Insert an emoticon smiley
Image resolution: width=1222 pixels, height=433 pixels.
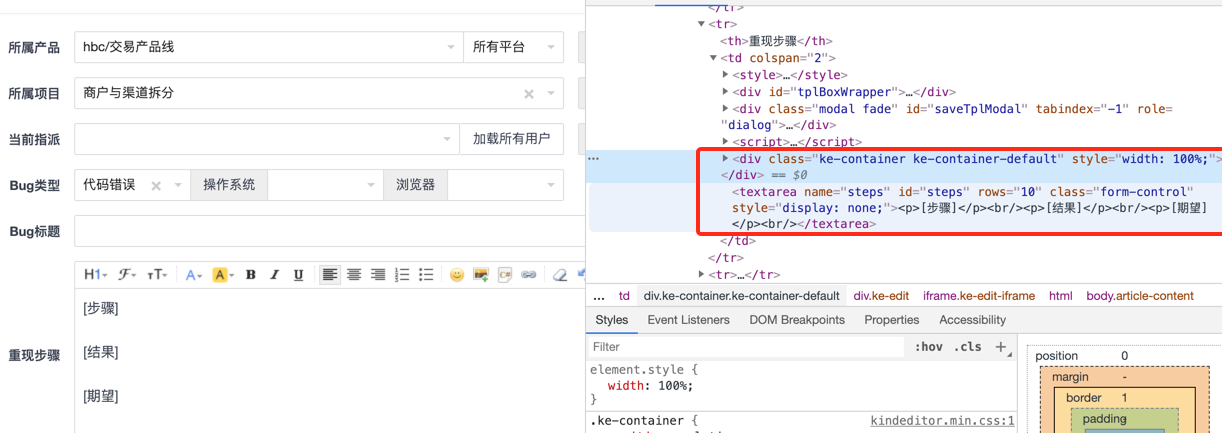pyautogui.click(x=457, y=275)
